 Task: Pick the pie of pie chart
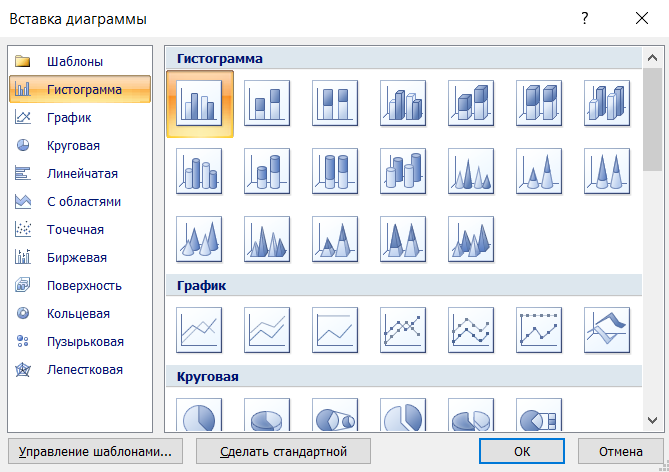(x=335, y=415)
